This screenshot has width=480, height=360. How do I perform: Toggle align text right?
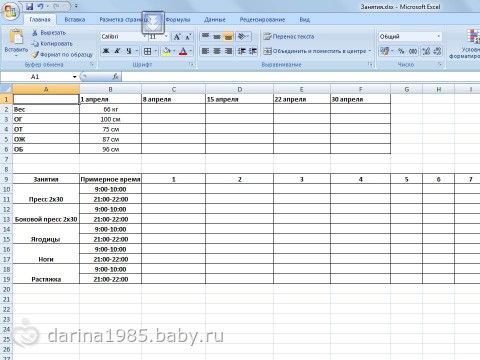point(228,51)
